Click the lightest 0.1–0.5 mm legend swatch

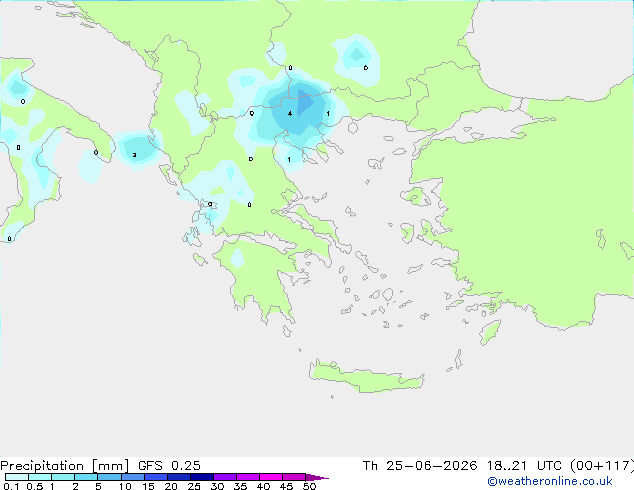(17, 477)
